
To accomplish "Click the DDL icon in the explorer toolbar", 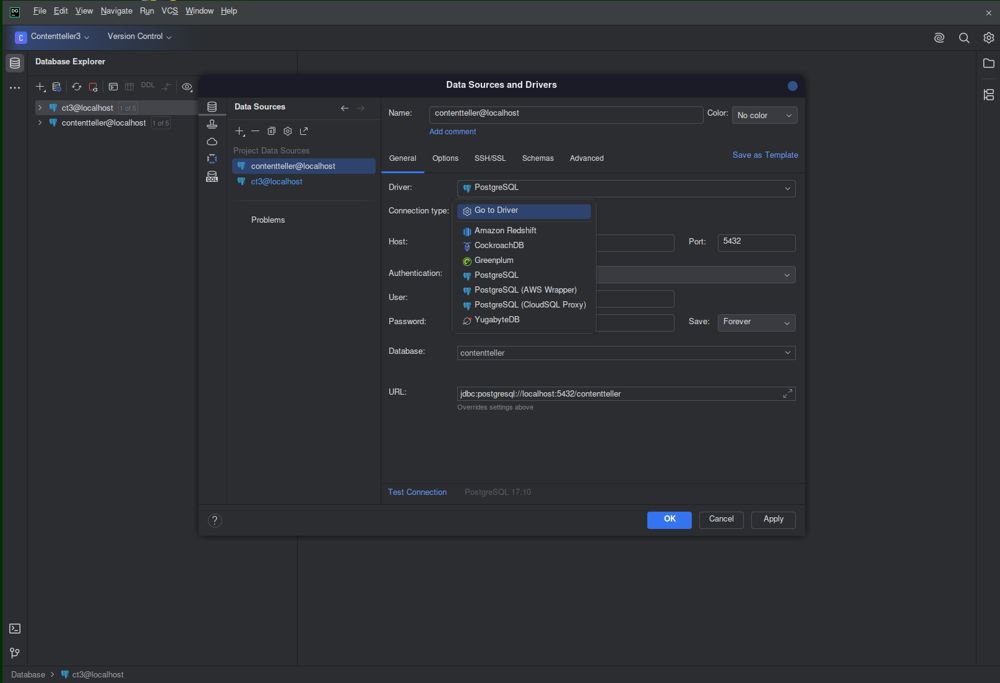I will pos(147,85).
